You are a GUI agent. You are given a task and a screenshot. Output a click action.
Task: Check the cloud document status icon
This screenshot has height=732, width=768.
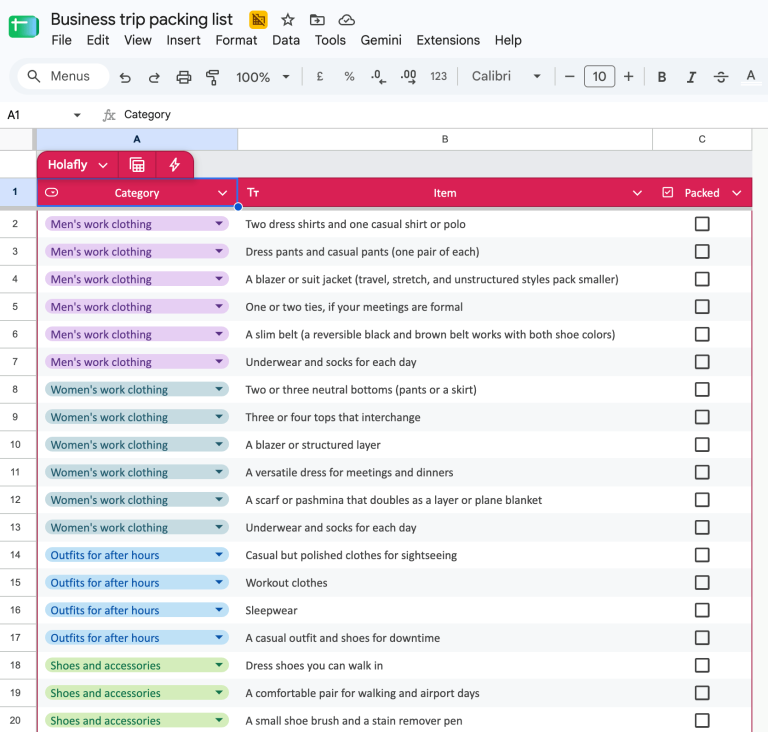click(x=347, y=20)
